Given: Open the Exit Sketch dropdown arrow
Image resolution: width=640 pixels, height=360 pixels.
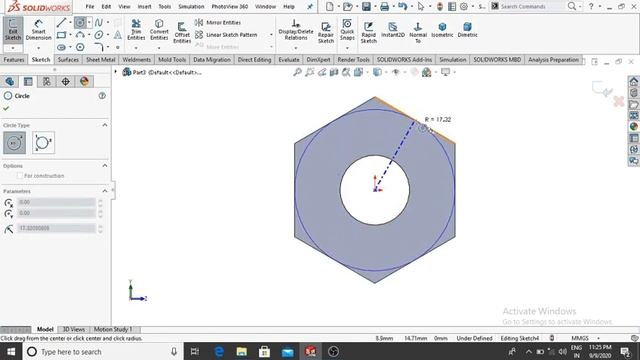Looking at the screenshot, I should 13,48.
